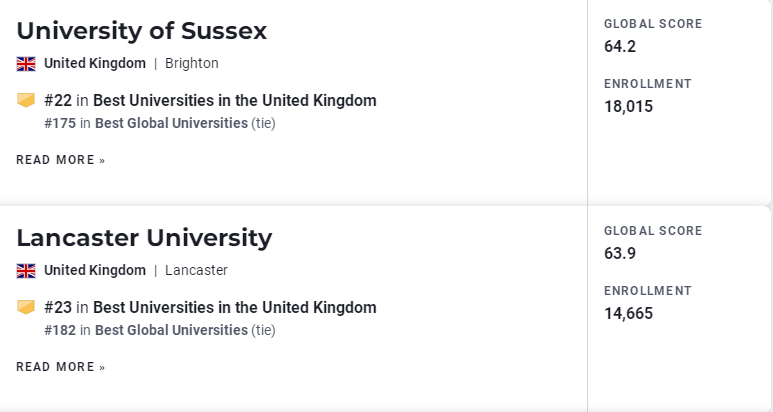The image size is (773, 412).
Task: Open Best Global Universities link under #182
Action: coord(171,330)
